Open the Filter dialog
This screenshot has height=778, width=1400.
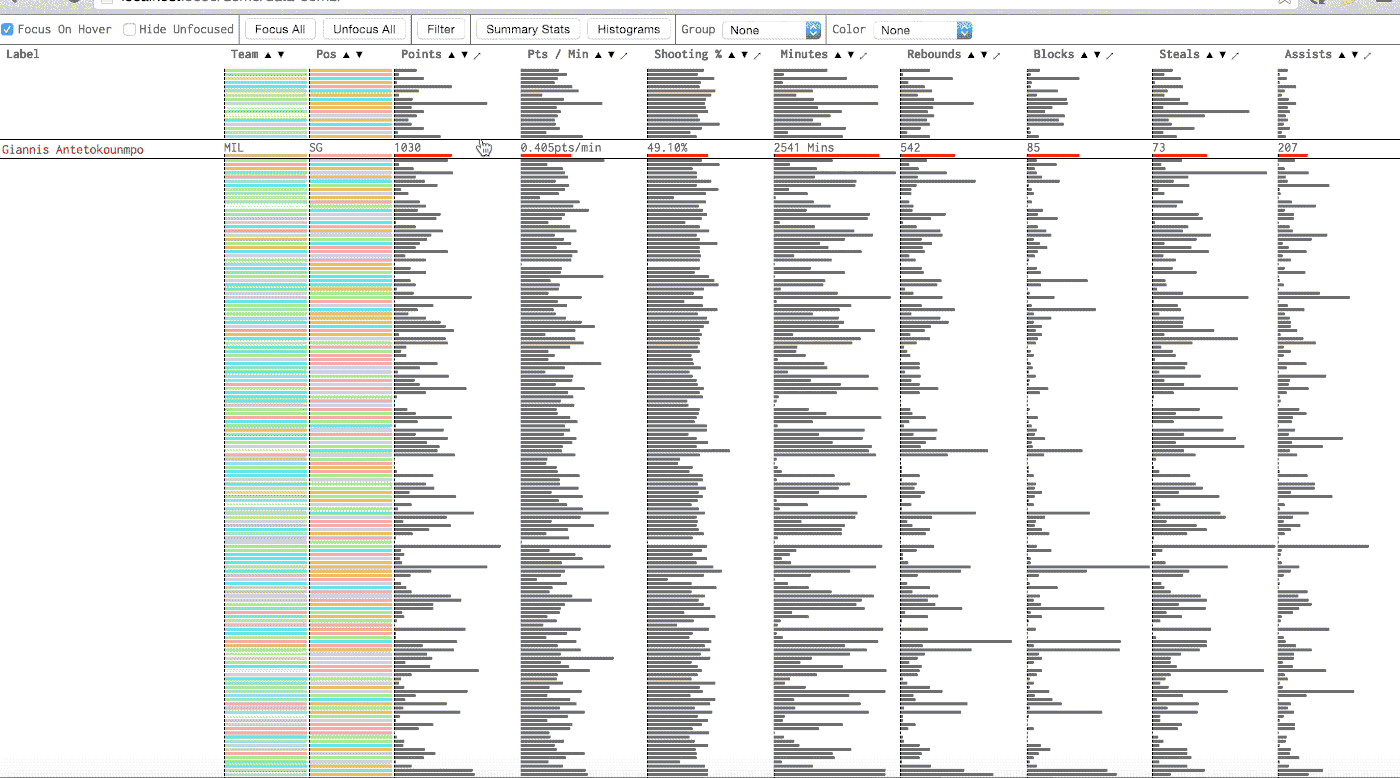coord(442,29)
